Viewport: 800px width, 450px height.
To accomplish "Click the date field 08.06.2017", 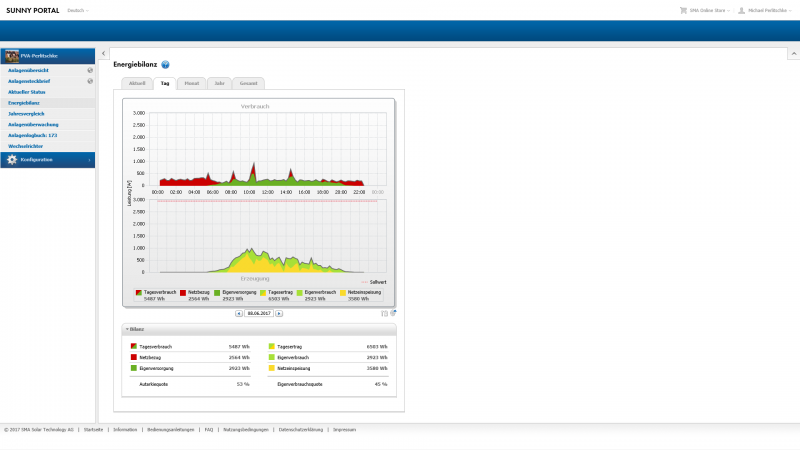I will click(x=259, y=313).
